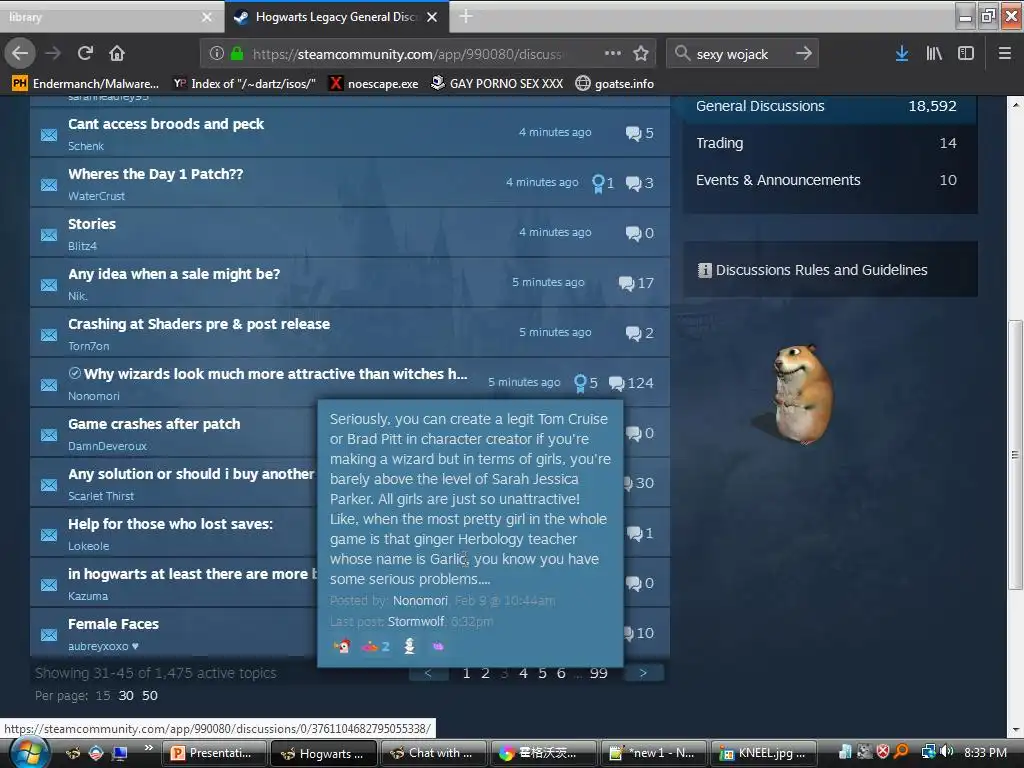
Task: Close the library tab
Action: (x=207, y=17)
